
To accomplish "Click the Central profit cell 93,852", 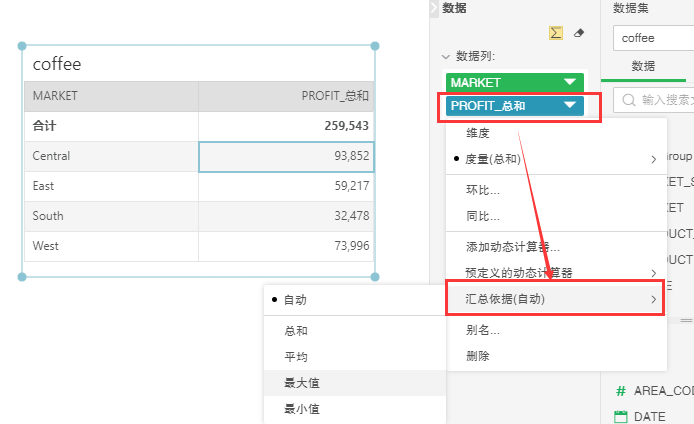I will pos(286,156).
